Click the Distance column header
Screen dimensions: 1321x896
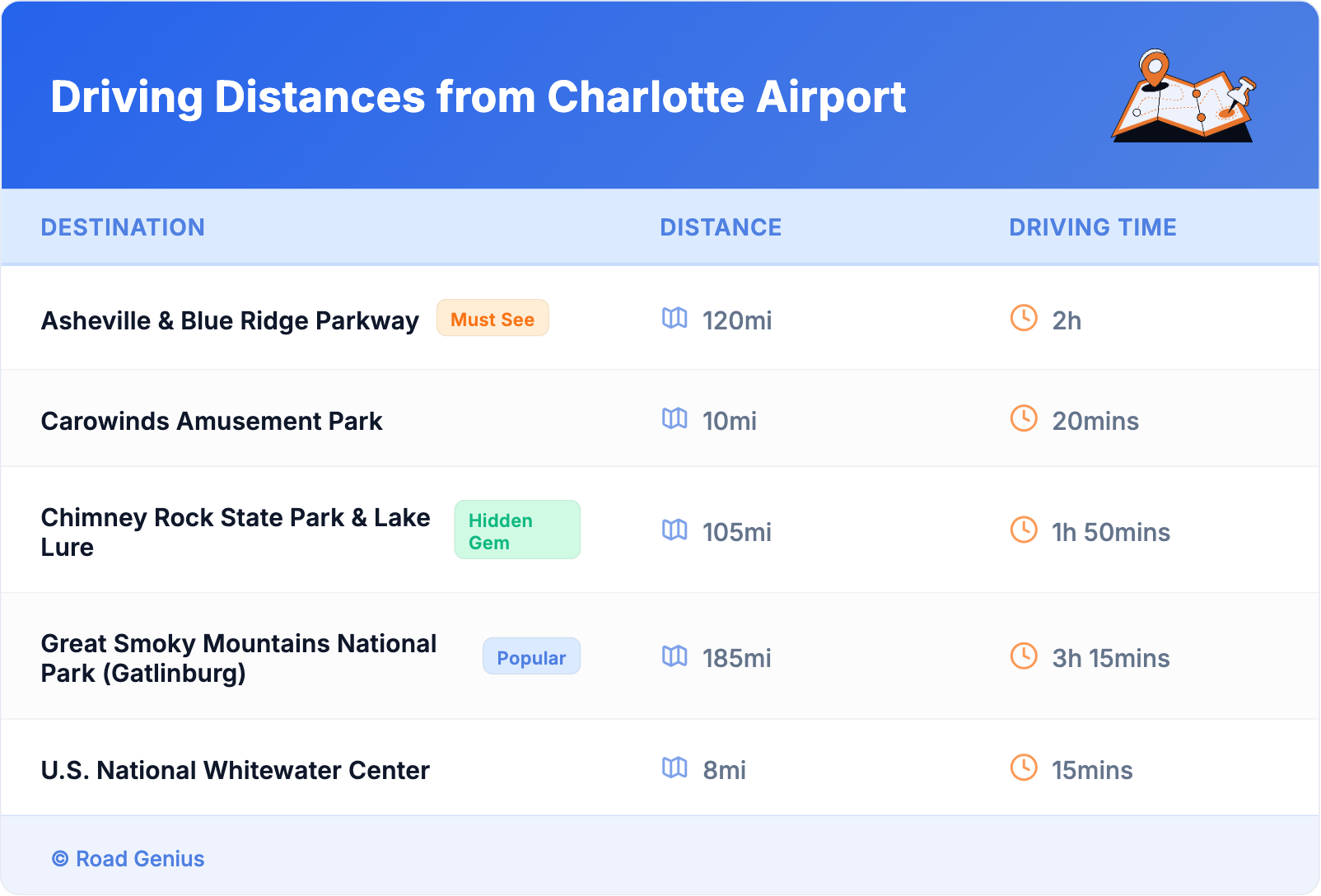tap(721, 227)
